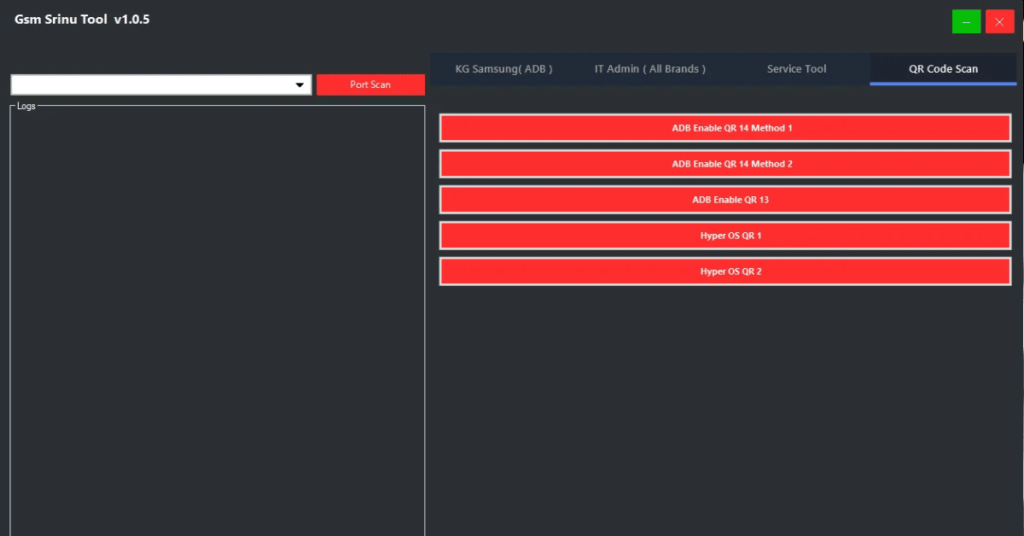The height and width of the screenshot is (536, 1024).
Task: Run ADB Enable QR 14 Method 2
Action: click(725, 164)
